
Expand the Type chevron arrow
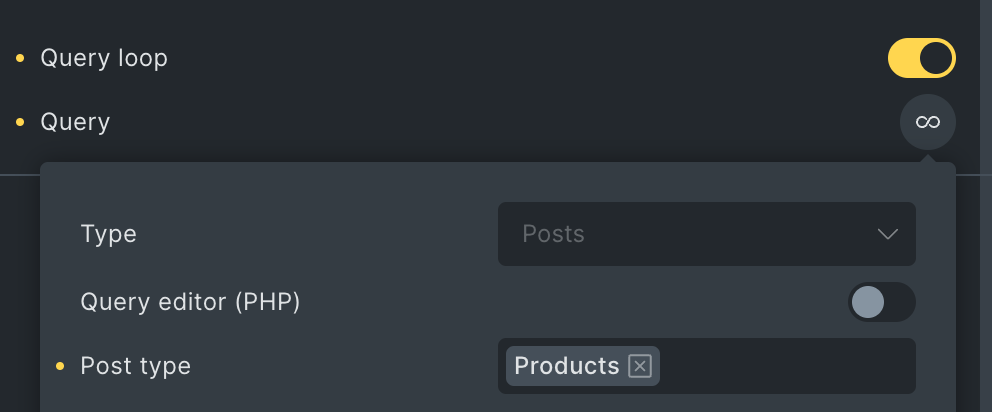pos(888,234)
